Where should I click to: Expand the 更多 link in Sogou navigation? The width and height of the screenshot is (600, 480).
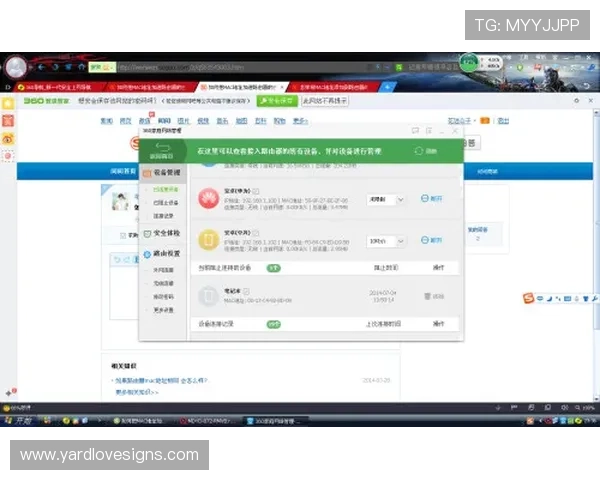300,121
